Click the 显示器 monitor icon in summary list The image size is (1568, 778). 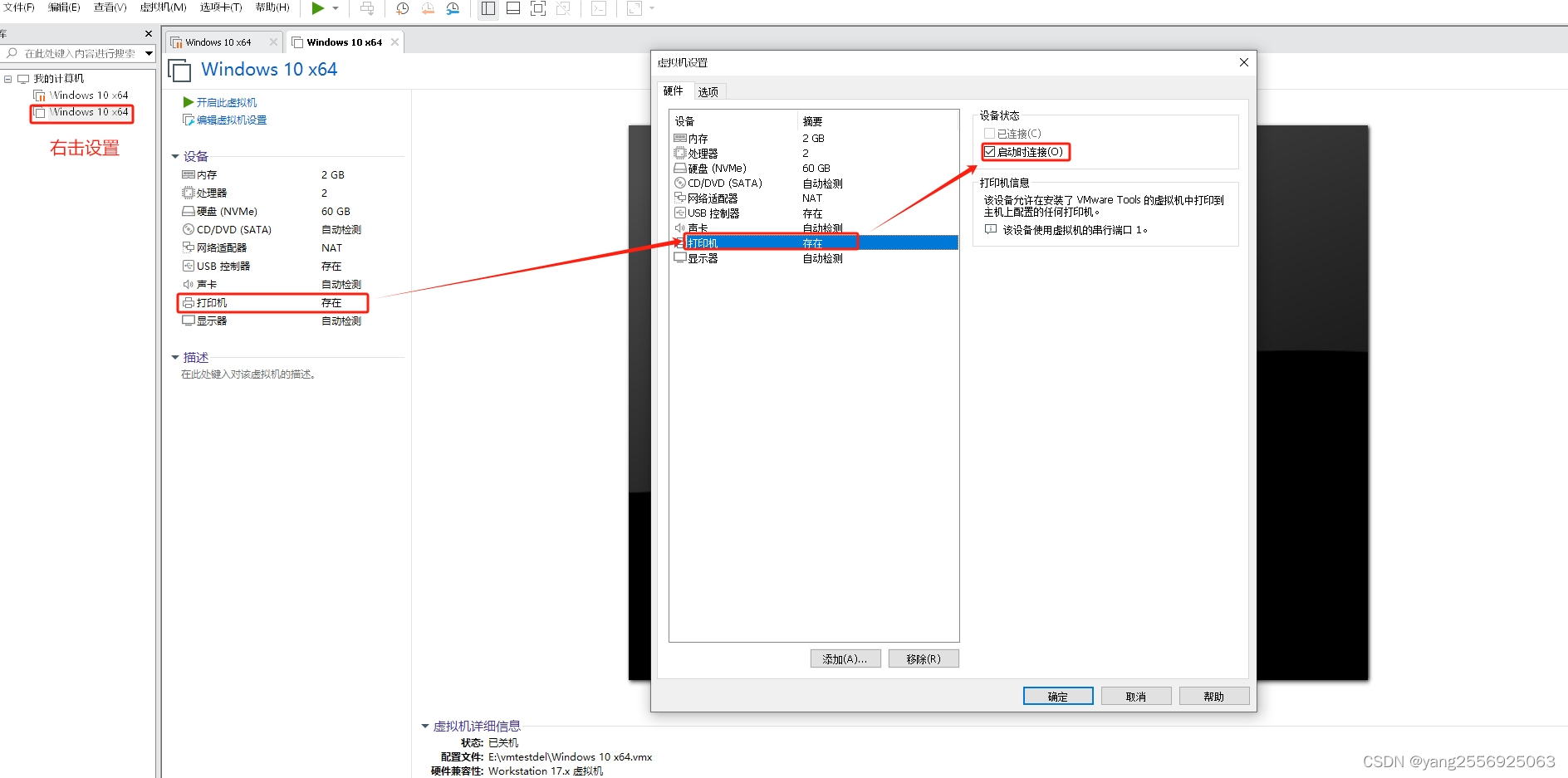tap(189, 320)
